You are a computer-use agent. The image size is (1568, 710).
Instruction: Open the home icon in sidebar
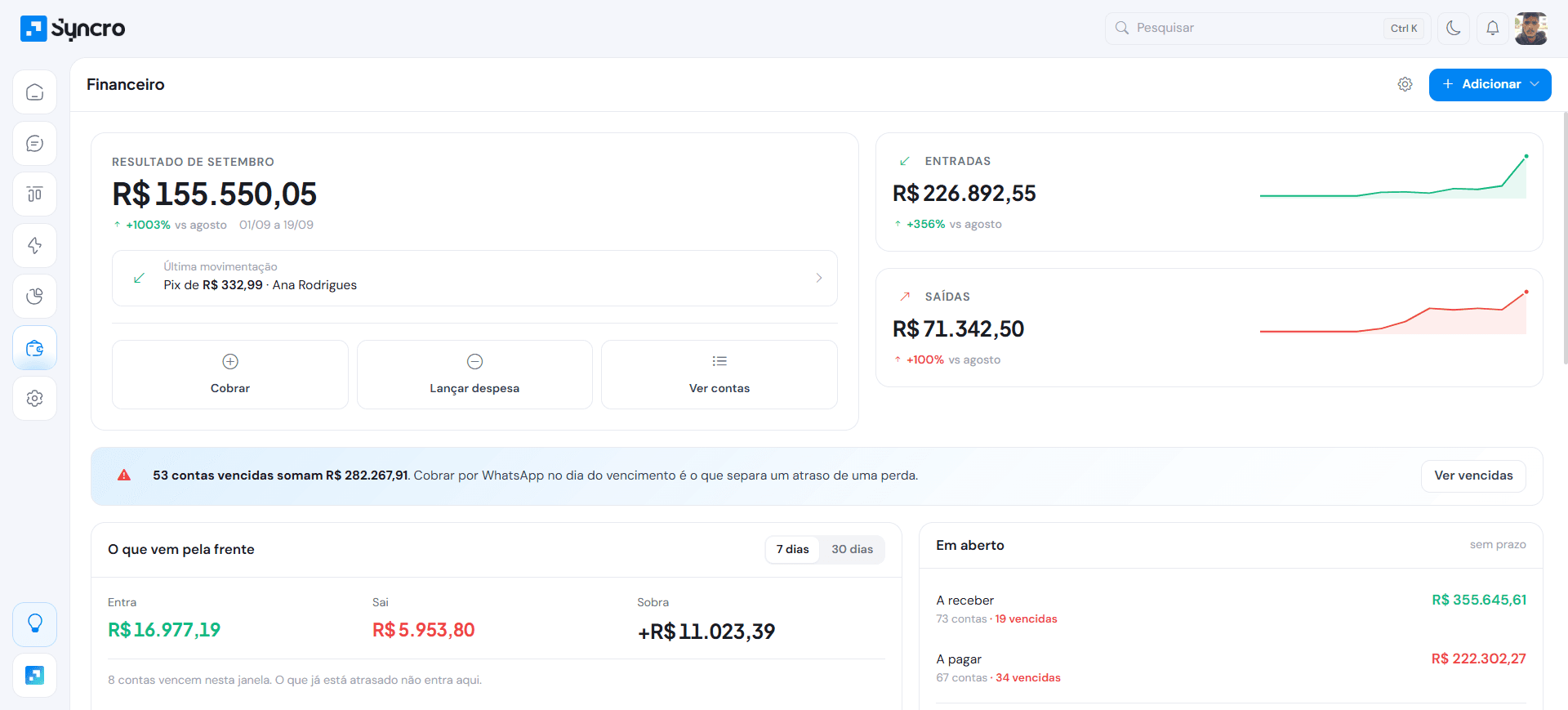[x=34, y=92]
